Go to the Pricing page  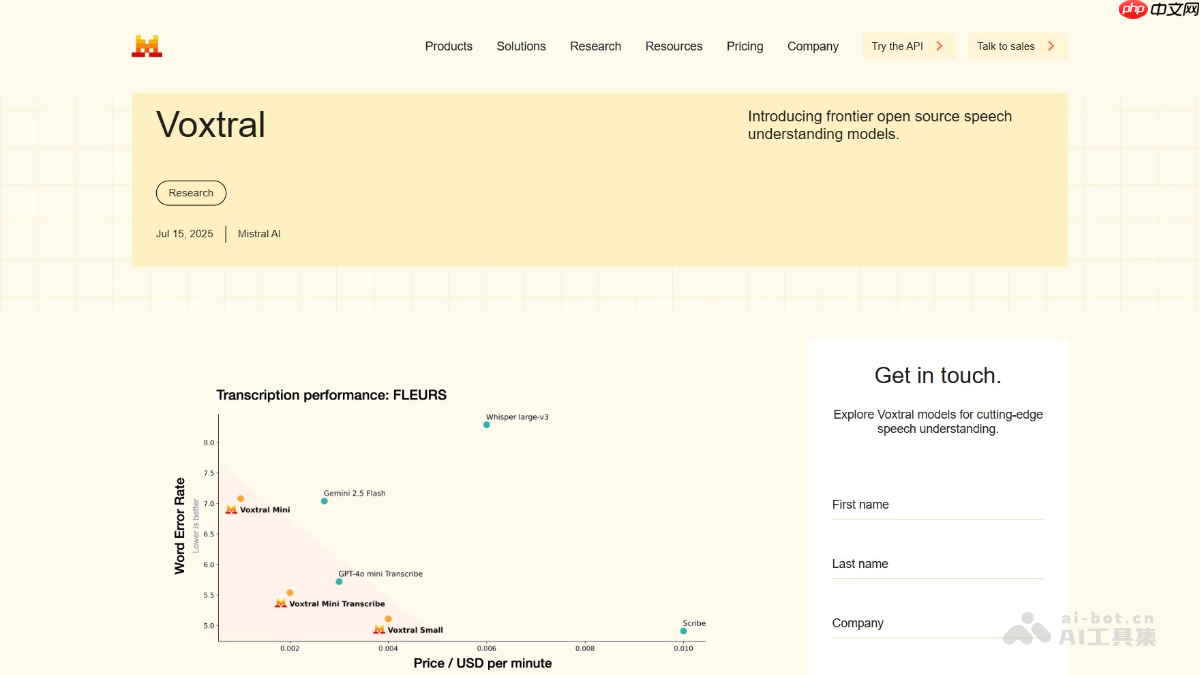point(744,46)
